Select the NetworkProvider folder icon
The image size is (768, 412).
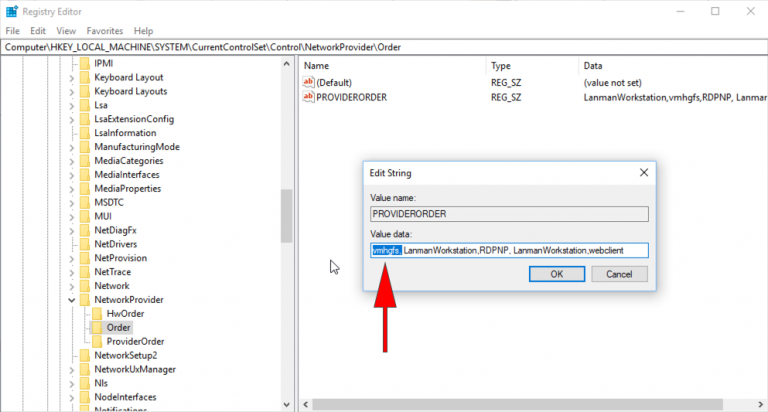85,300
